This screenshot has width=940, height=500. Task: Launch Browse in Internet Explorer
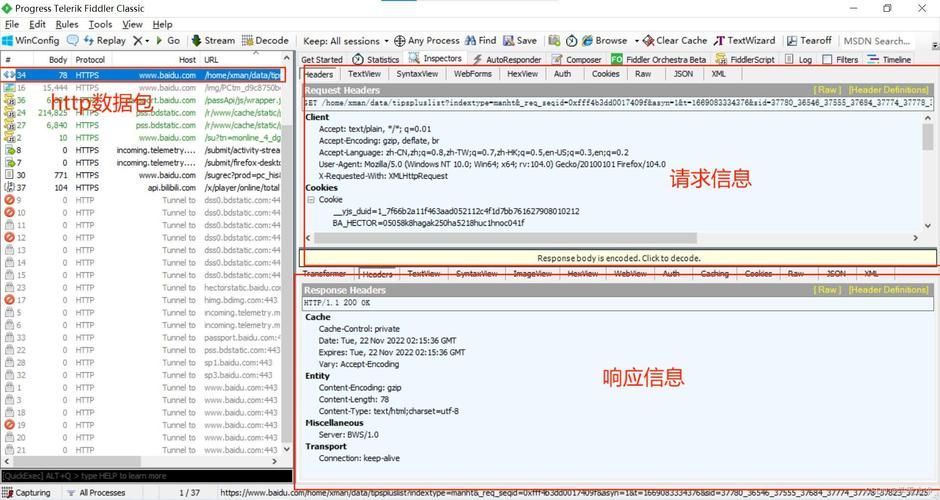pyautogui.click(x=604, y=41)
